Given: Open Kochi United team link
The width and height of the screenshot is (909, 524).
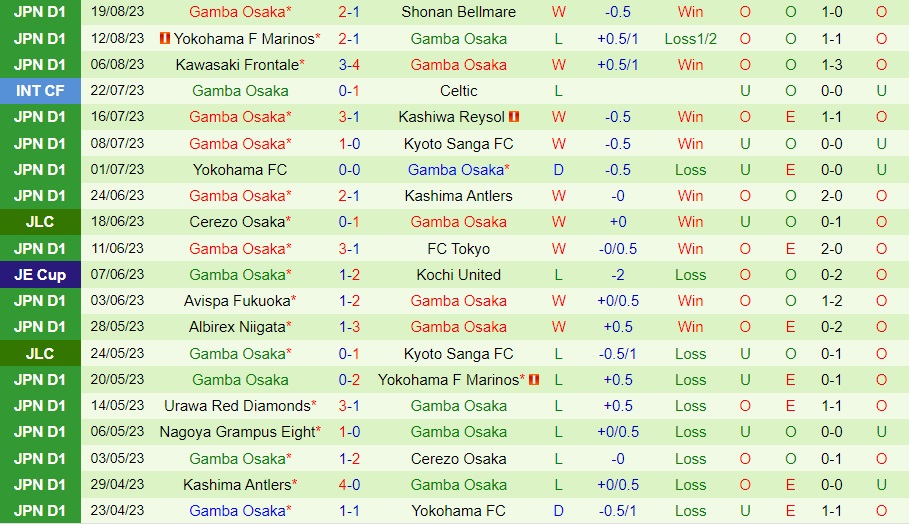Looking at the screenshot, I should [458, 275].
